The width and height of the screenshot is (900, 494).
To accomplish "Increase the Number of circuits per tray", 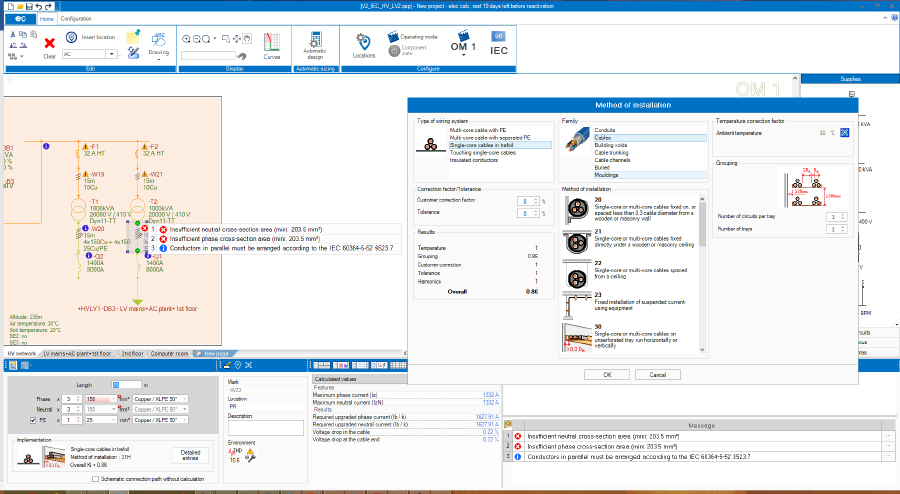I will coord(843,215).
